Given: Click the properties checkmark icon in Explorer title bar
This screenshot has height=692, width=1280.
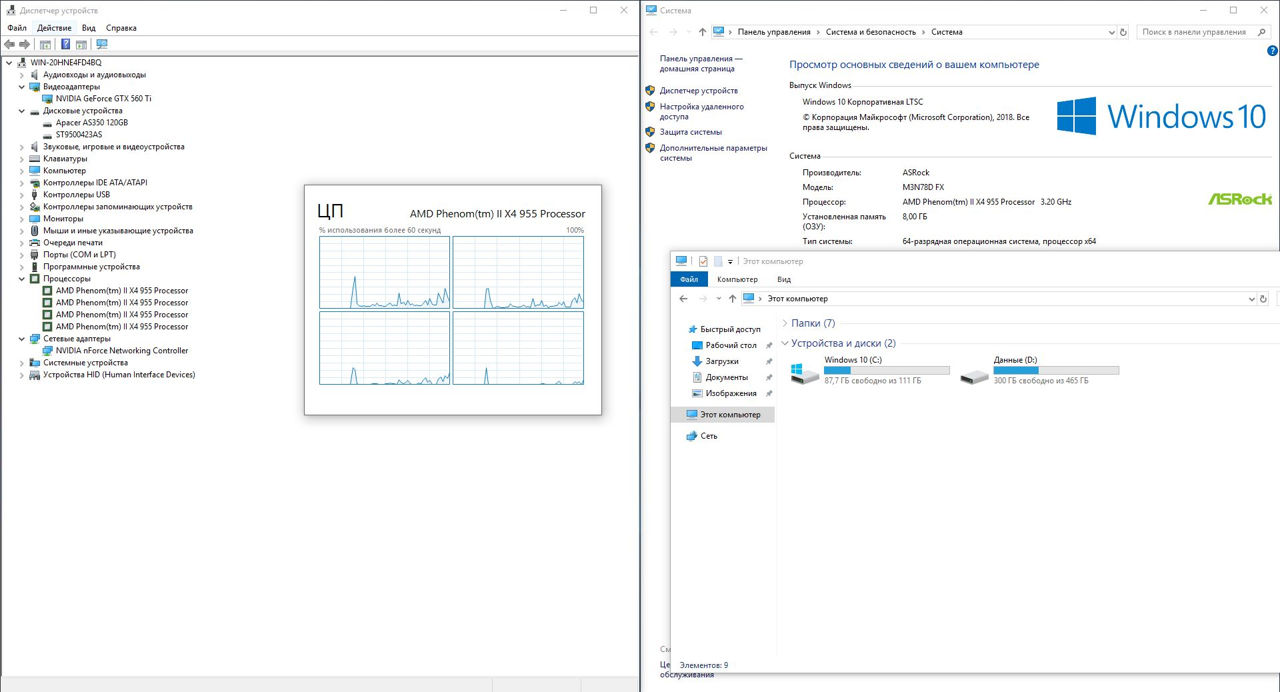Looking at the screenshot, I should click(703, 261).
